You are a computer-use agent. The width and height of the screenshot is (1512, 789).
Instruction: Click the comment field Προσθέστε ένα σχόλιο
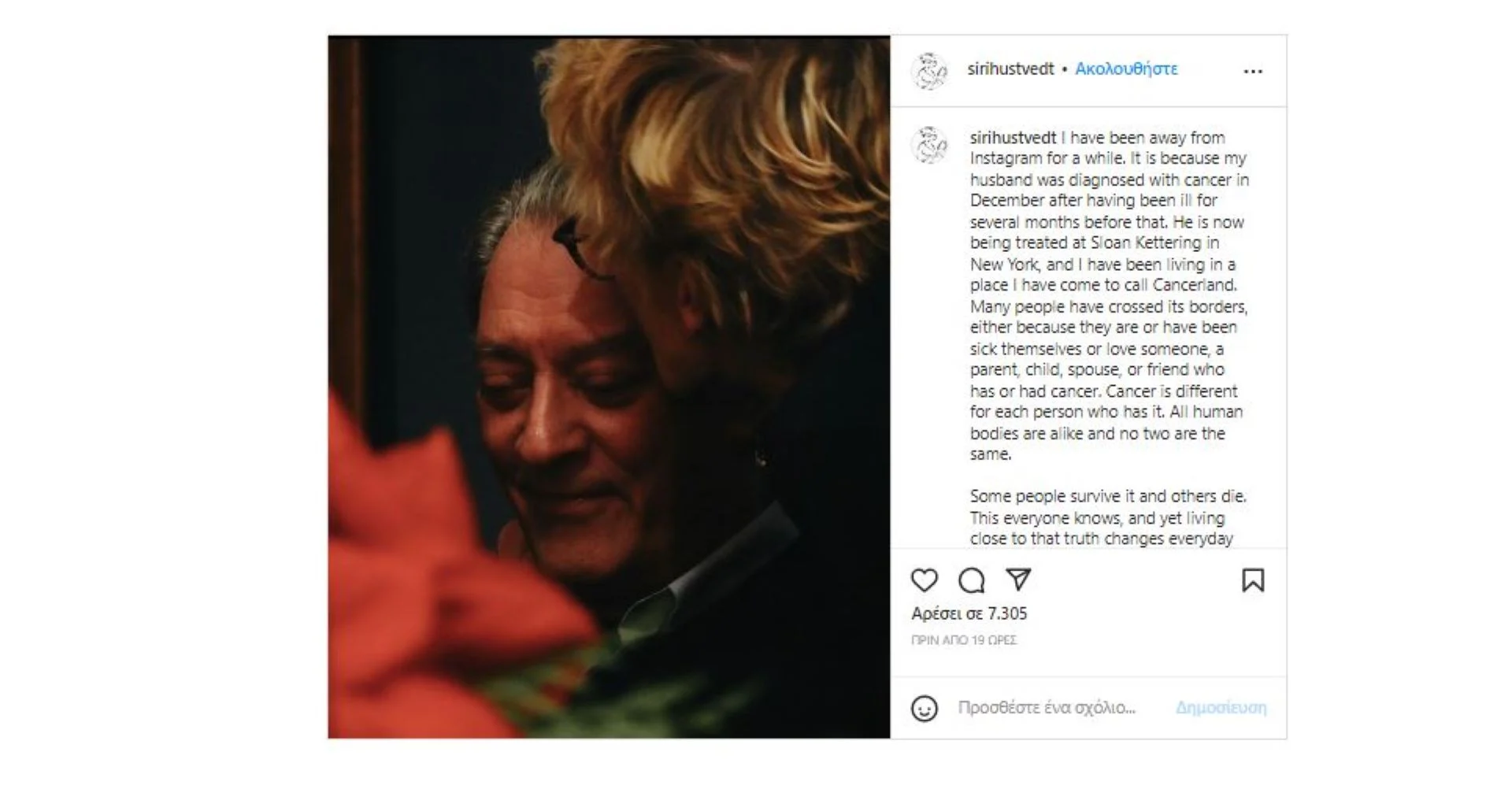pos(1047,708)
